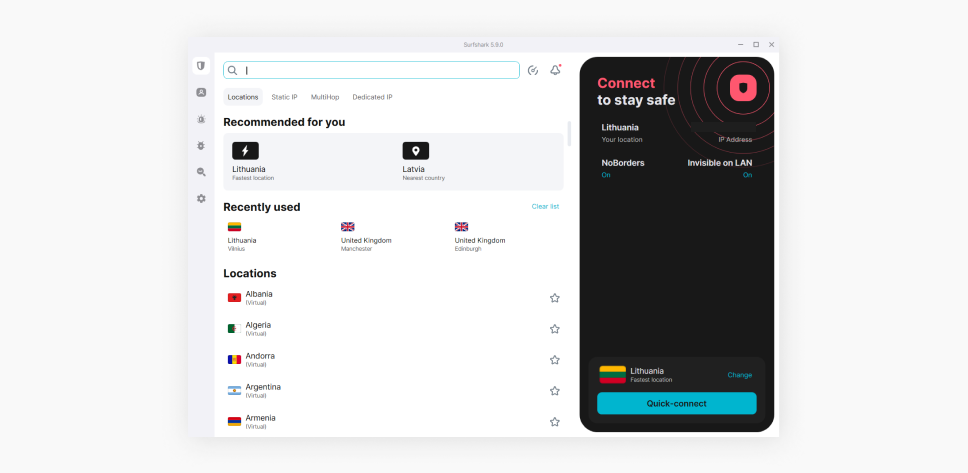Select Lithuania Vilnius recent entry
968x473 pixels.
pos(242,235)
